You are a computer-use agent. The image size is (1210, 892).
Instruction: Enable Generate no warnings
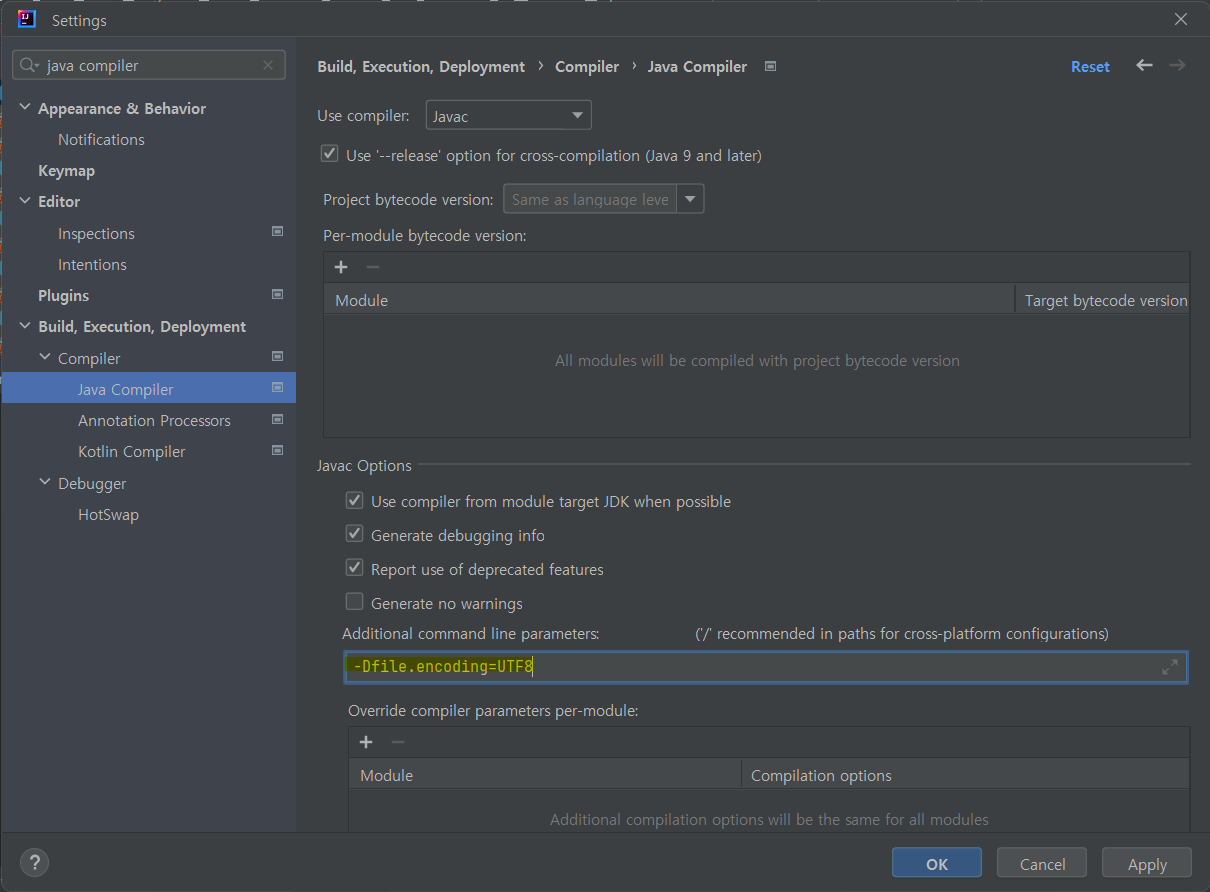click(x=354, y=603)
